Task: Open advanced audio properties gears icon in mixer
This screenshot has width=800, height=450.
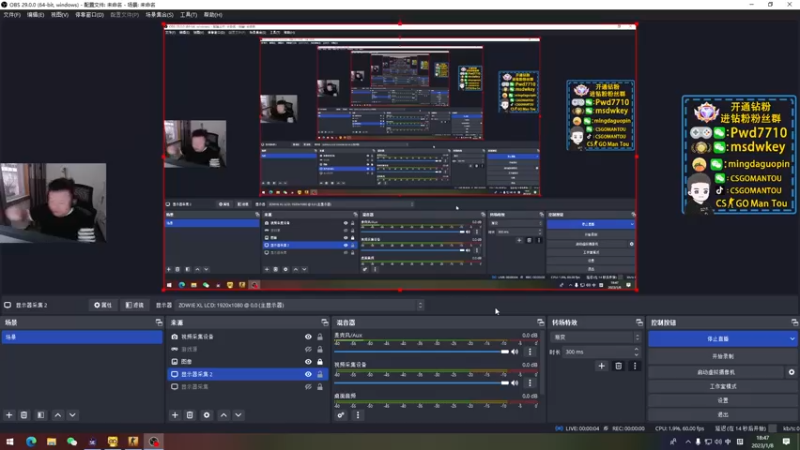Action: click(x=341, y=415)
